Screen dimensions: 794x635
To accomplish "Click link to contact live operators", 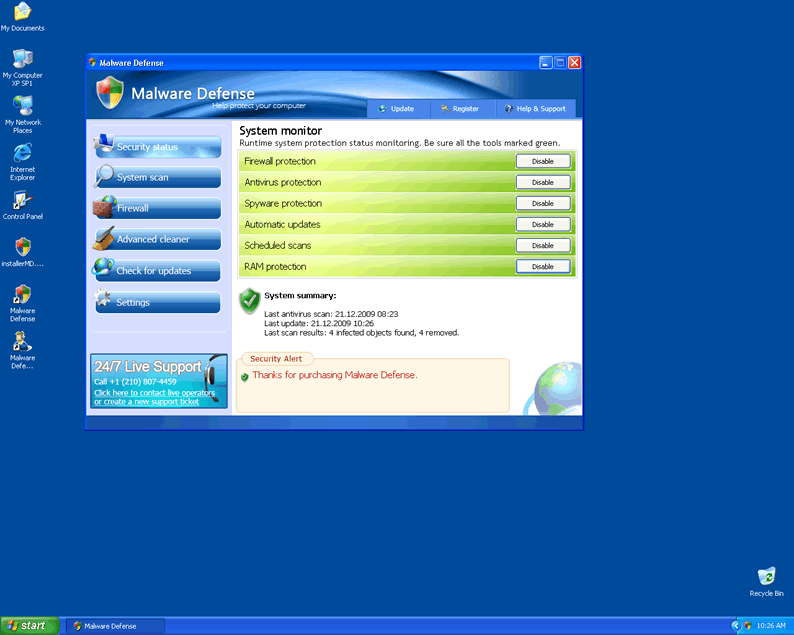I will [x=154, y=393].
